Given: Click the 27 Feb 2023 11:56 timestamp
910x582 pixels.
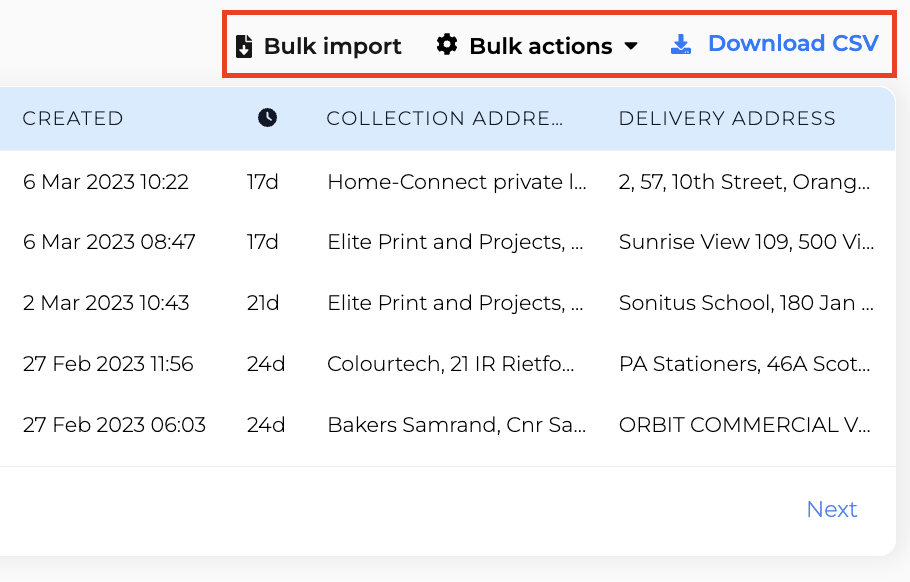Looking at the screenshot, I should pos(108,364).
